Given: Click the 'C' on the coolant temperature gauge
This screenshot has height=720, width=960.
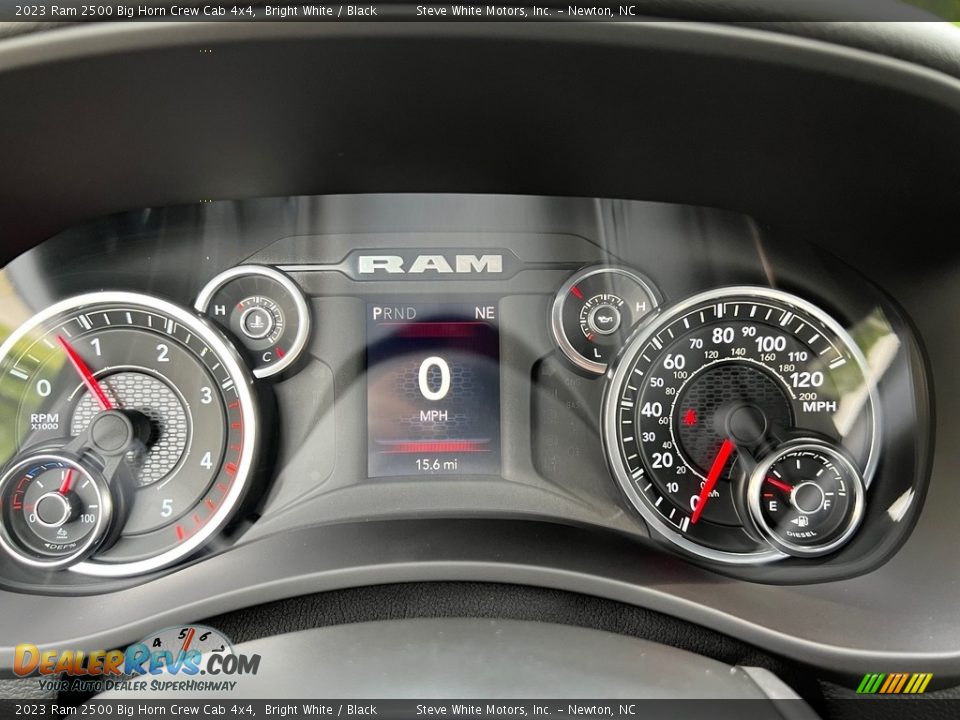Looking at the screenshot, I should tap(266, 357).
